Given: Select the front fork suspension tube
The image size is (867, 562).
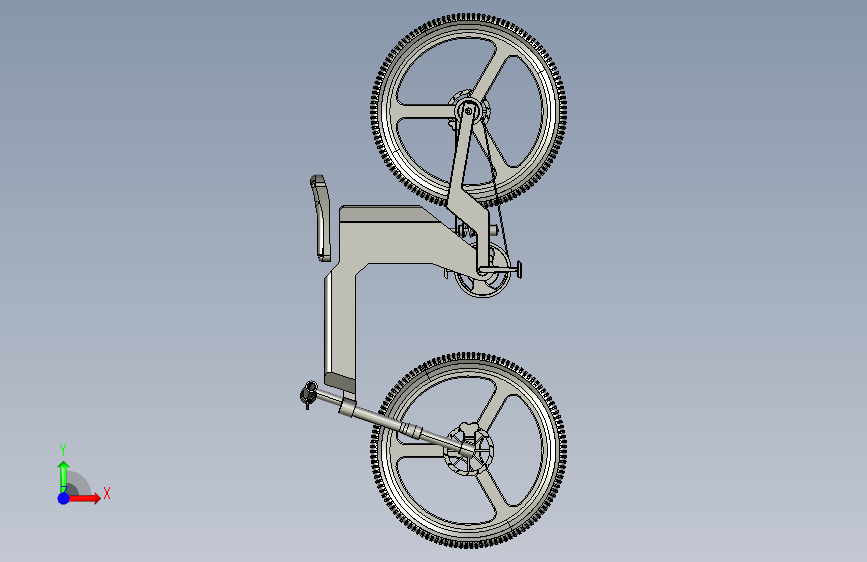Looking at the screenshot, I should pyautogui.click(x=404, y=426).
